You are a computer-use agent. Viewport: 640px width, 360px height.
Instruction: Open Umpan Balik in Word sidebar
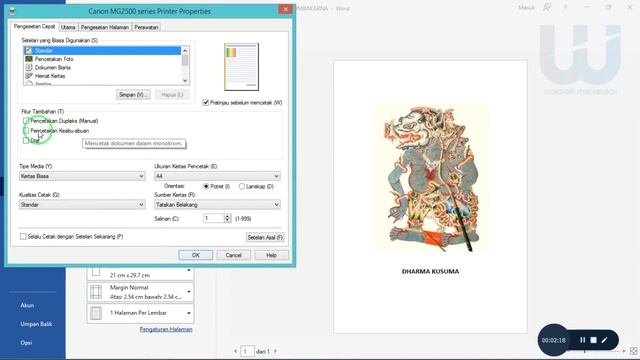[x=36, y=324]
